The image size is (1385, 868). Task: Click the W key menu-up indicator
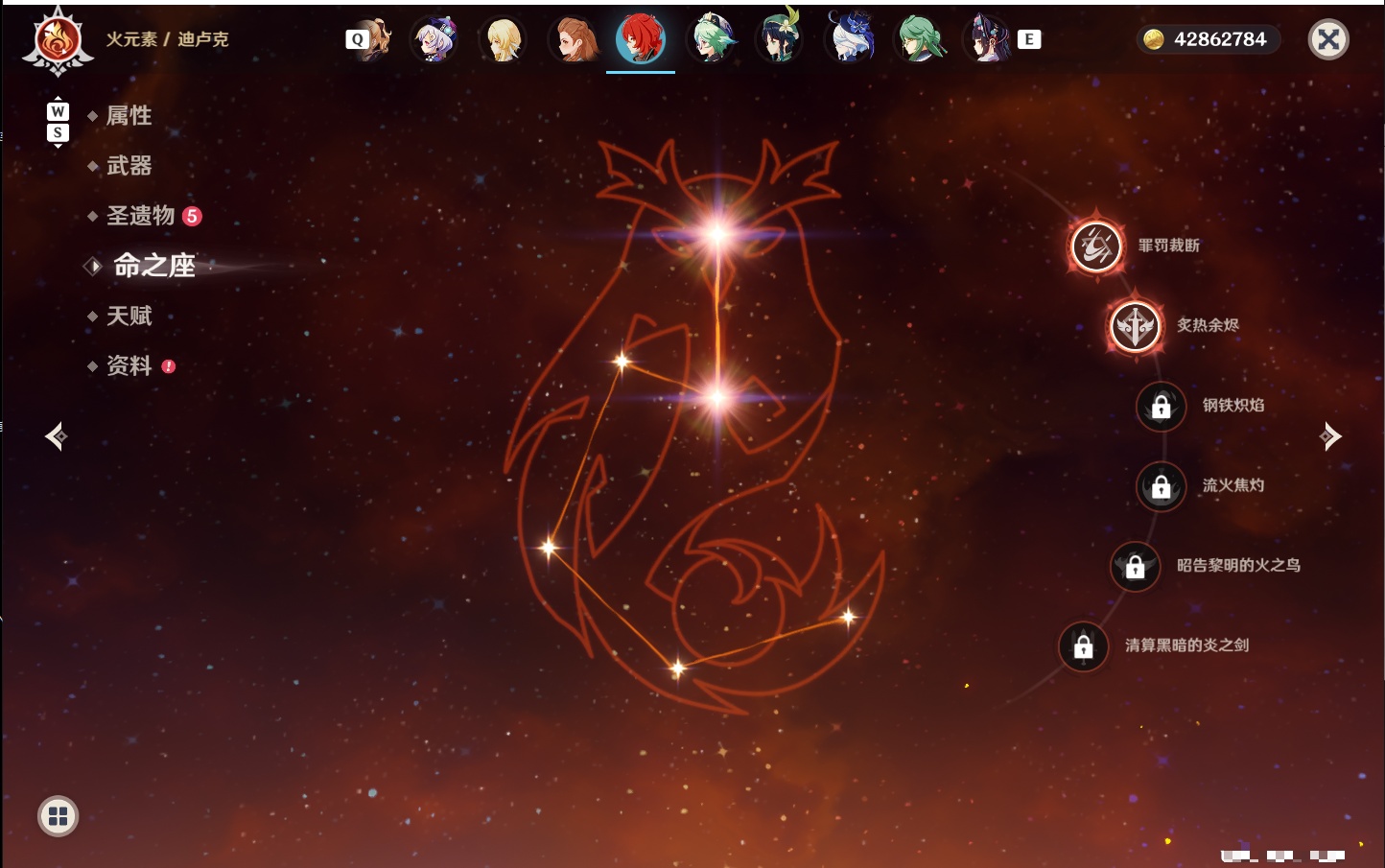[58, 111]
